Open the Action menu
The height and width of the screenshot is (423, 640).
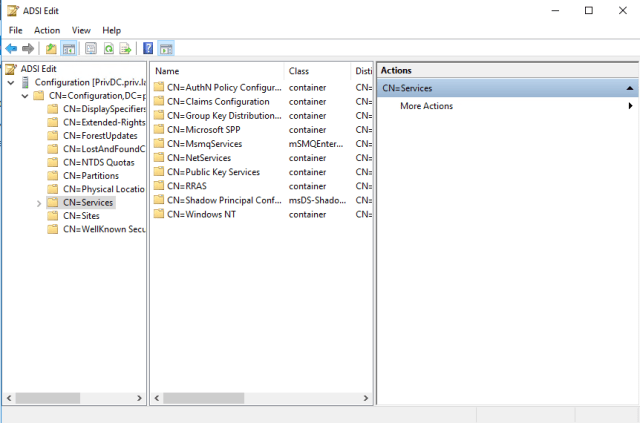pyautogui.click(x=47, y=30)
